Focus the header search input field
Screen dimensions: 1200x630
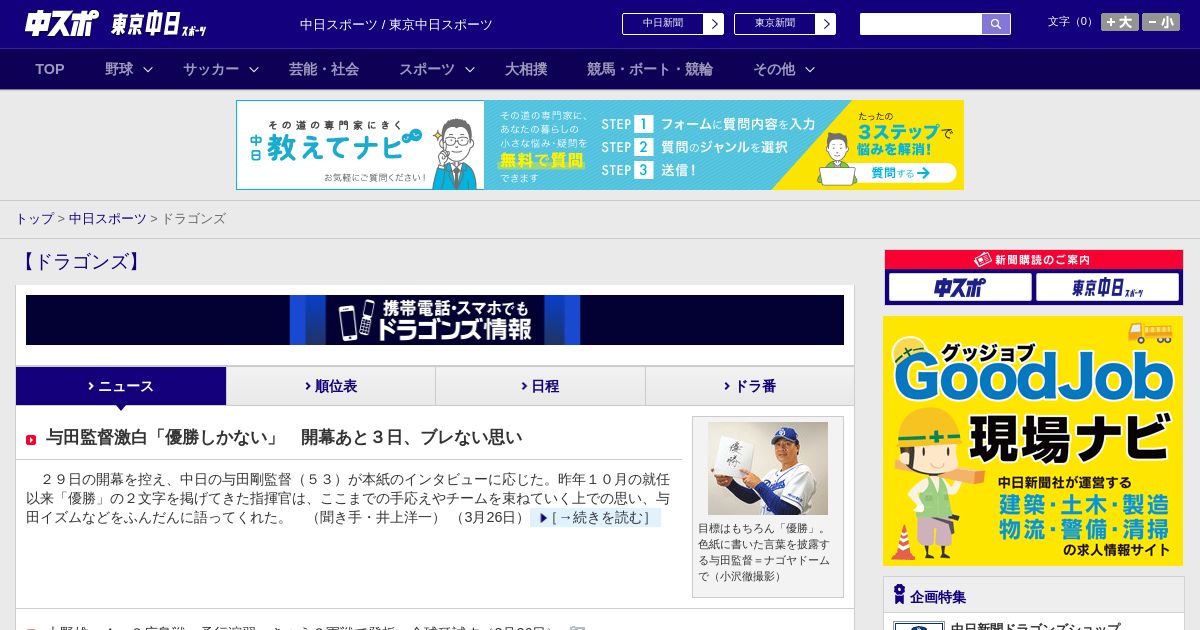point(921,24)
